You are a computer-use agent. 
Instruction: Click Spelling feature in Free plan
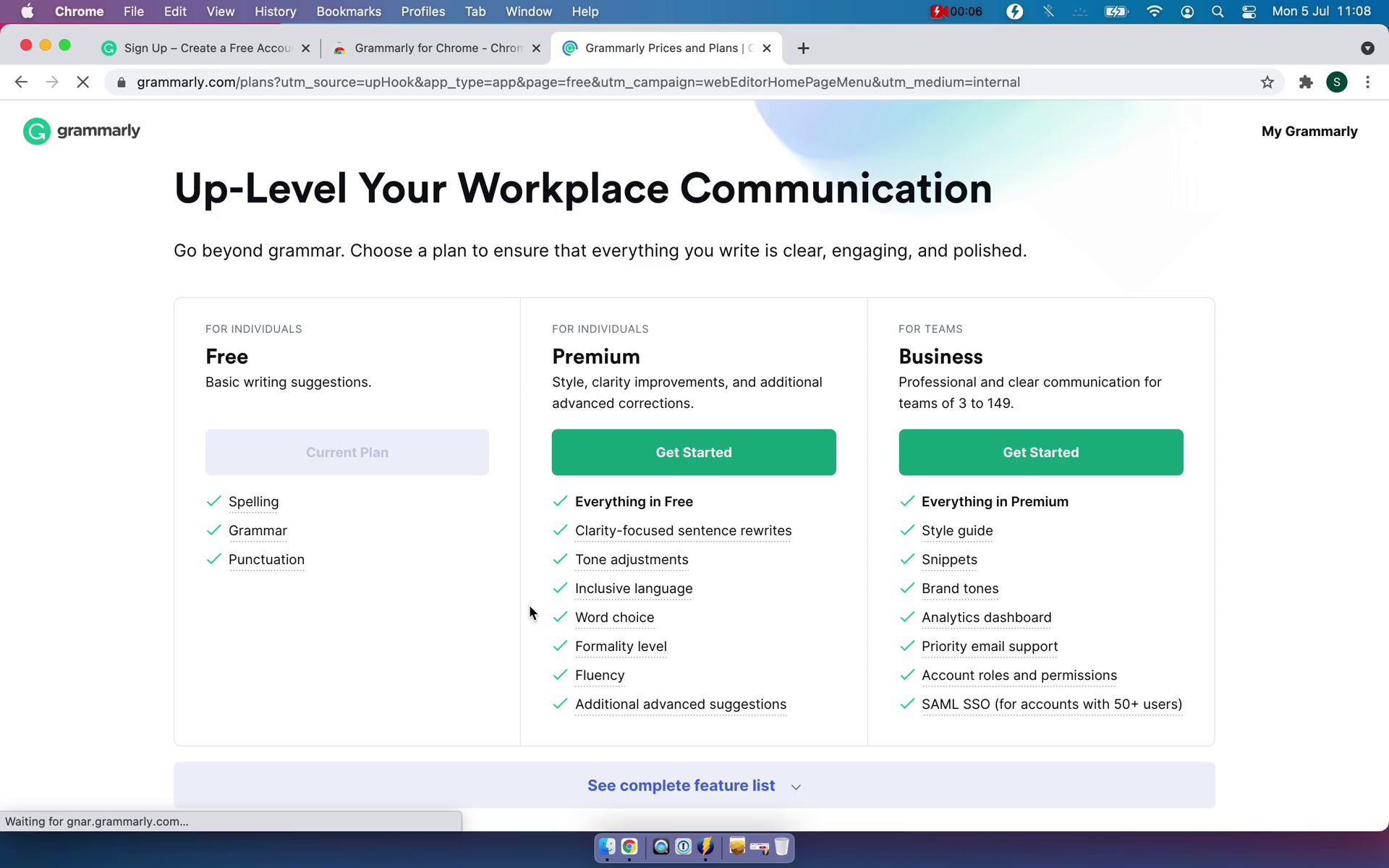point(253,502)
